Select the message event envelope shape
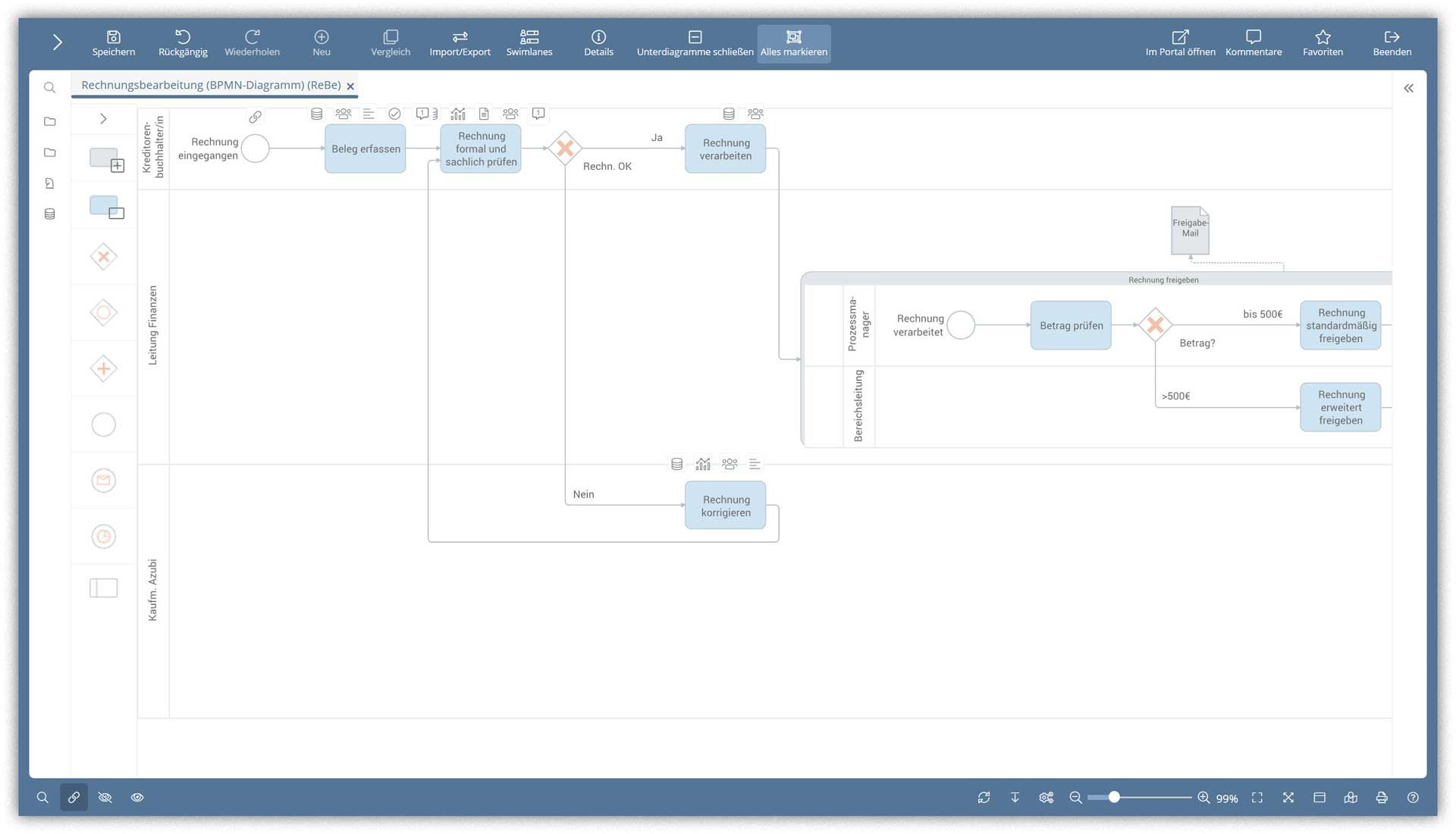This screenshot has width=1456, height=834. tap(104, 481)
